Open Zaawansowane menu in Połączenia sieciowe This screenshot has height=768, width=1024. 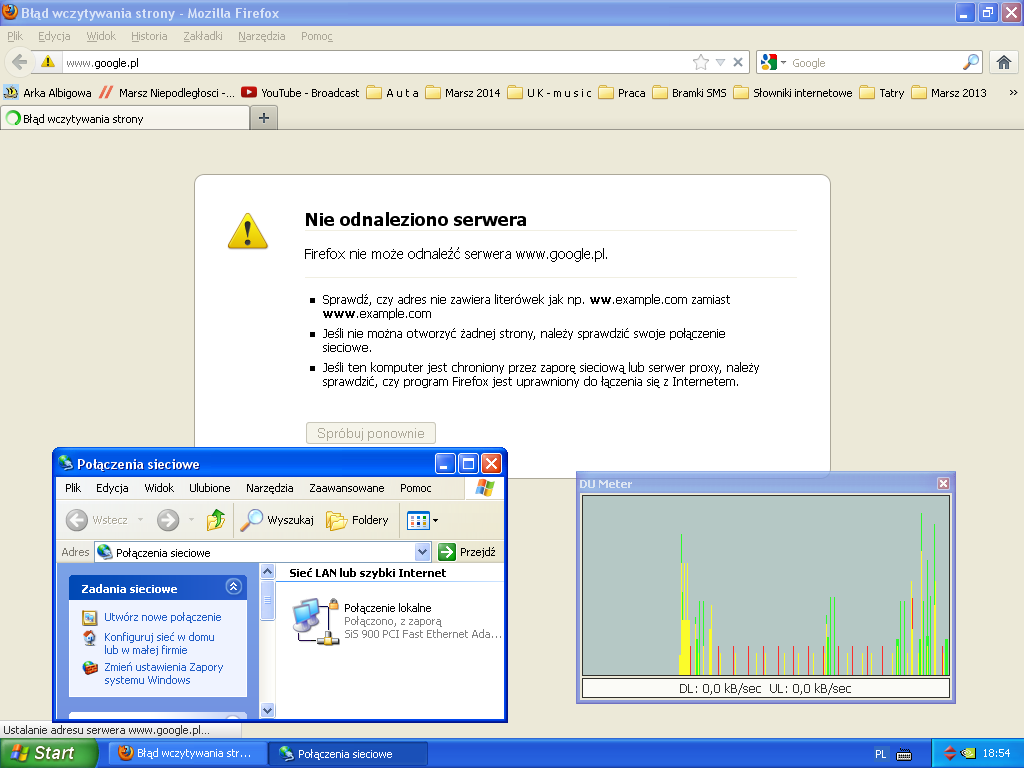tap(347, 488)
